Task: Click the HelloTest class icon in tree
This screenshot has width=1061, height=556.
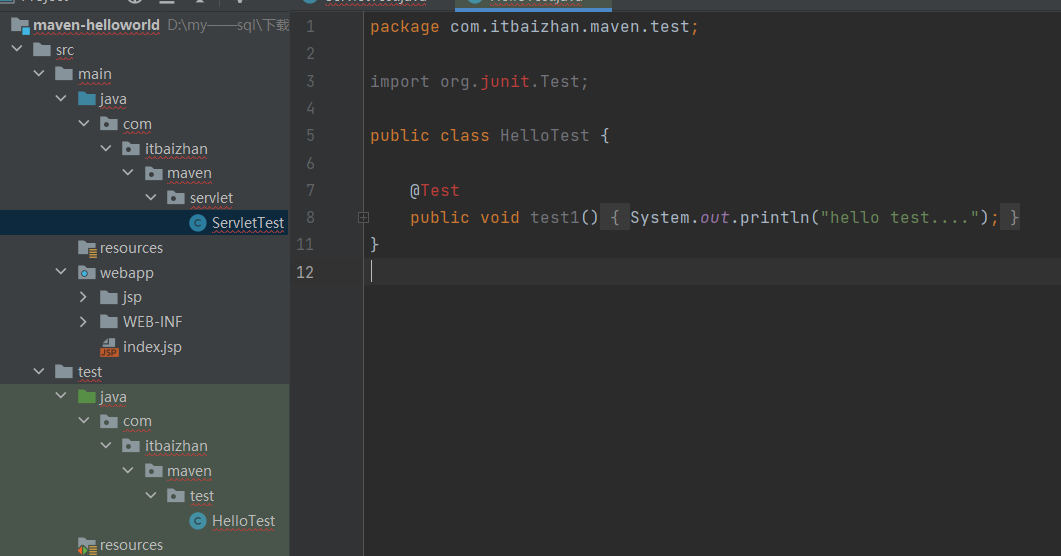Action: [x=198, y=521]
